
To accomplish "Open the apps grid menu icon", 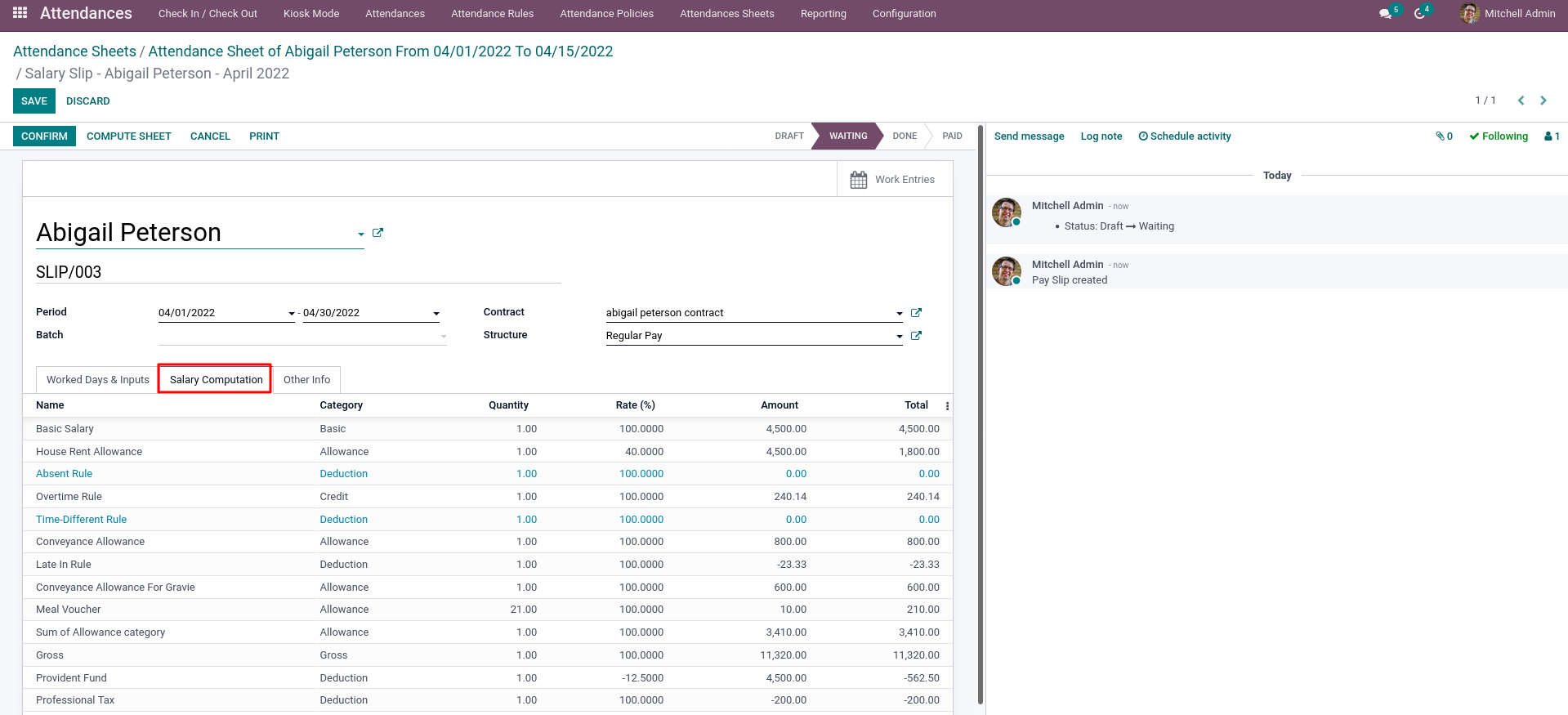I will tap(20, 13).
